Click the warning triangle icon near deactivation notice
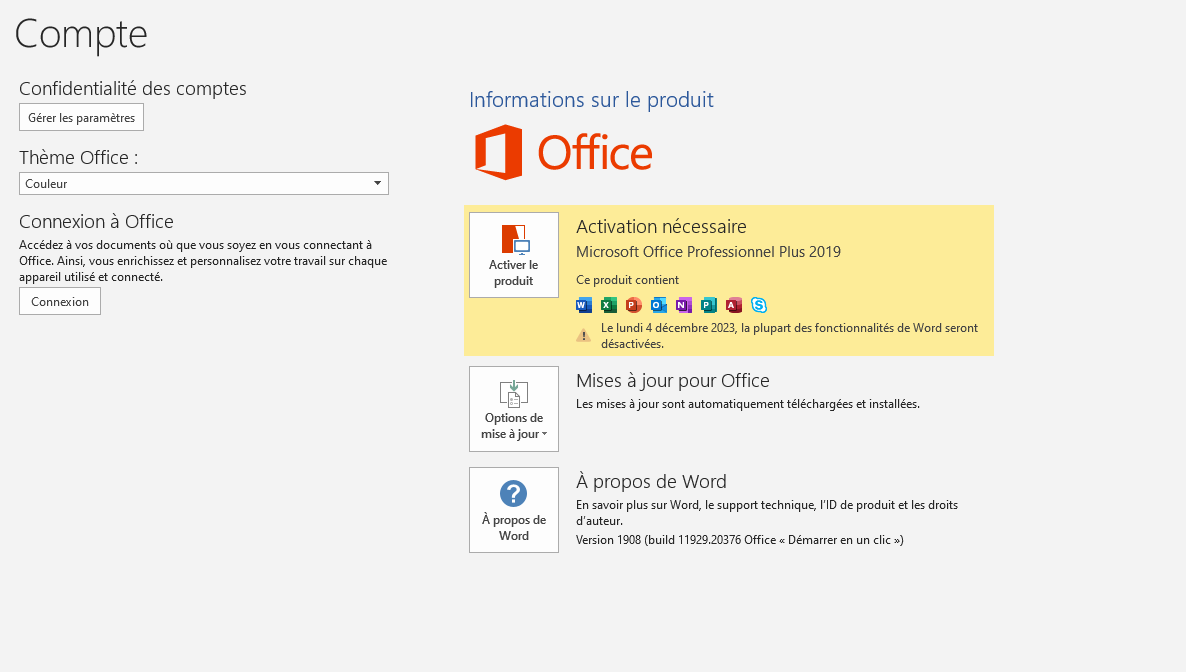 (583, 335)
